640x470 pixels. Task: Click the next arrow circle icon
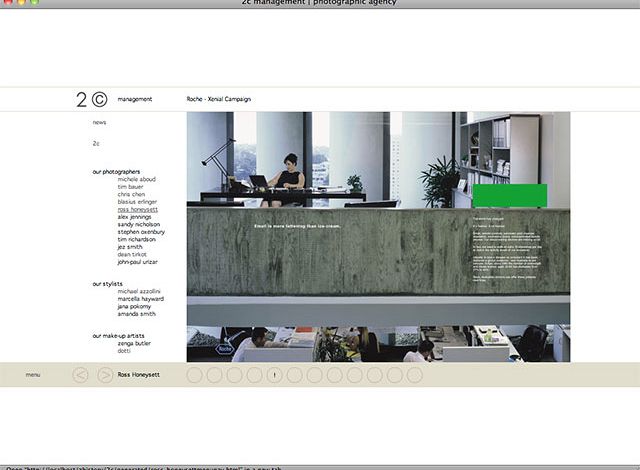click(105, 375)
